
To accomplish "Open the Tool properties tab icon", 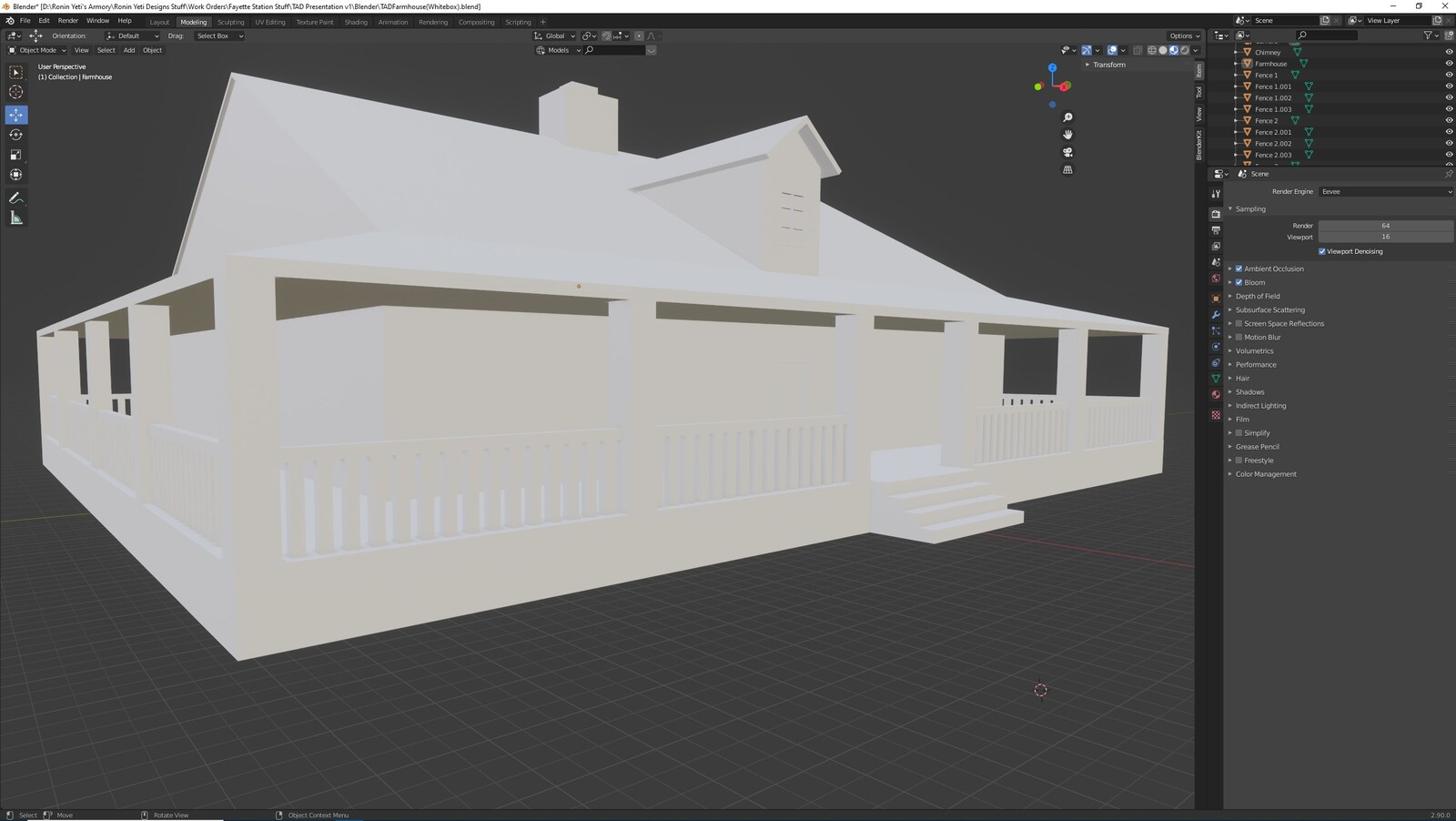I will click(x=1216, y=194).
